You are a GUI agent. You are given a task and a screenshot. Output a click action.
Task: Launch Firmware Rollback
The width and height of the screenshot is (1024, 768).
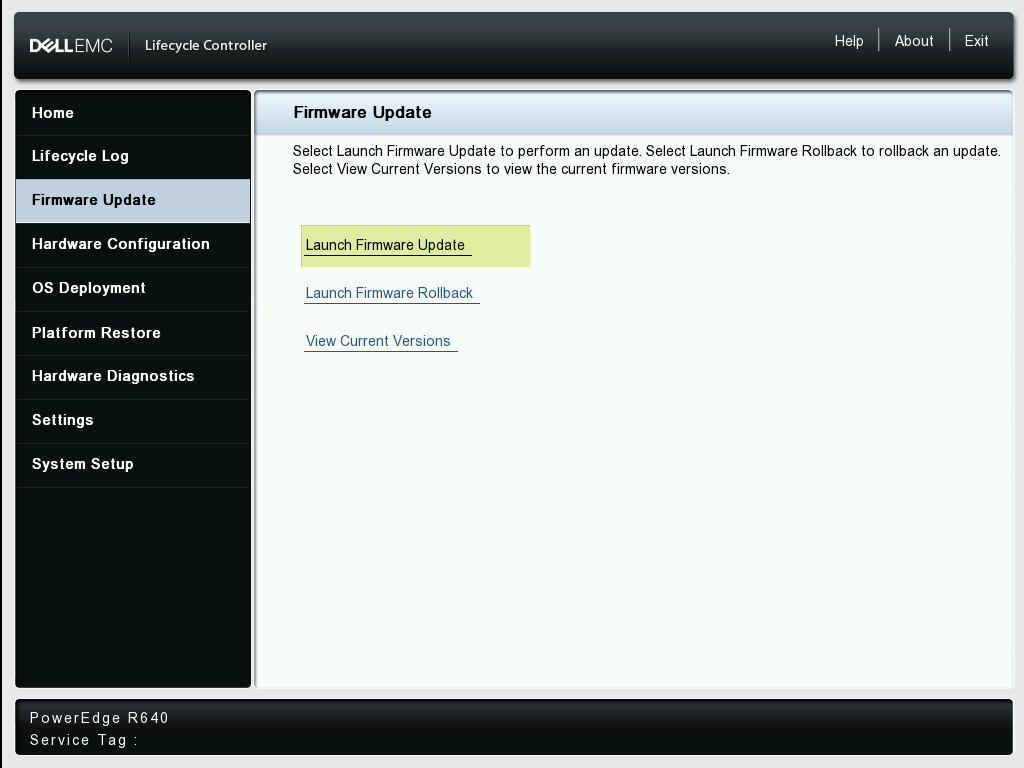388,293
